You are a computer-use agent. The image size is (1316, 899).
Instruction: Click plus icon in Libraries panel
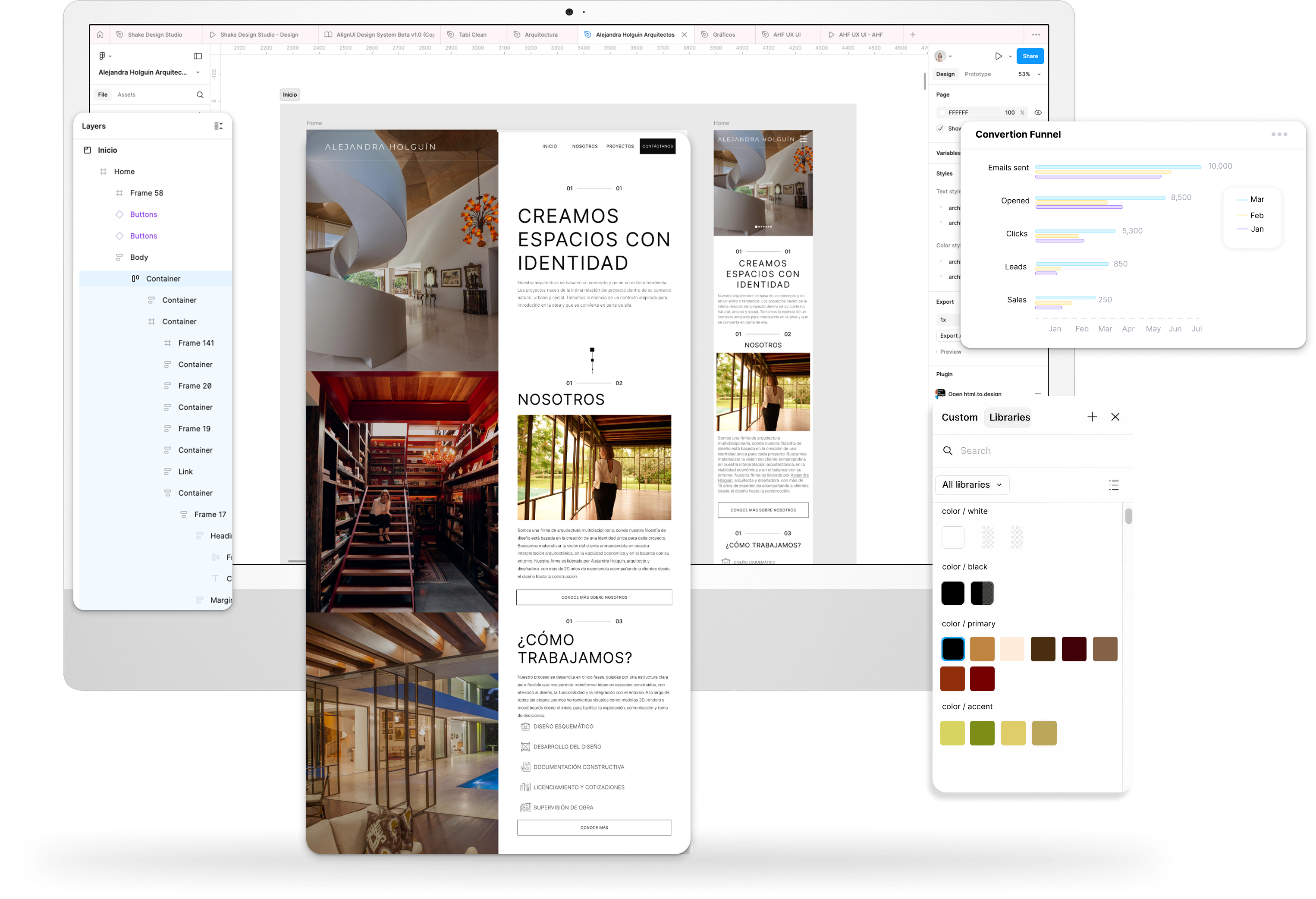[1092, 417]
